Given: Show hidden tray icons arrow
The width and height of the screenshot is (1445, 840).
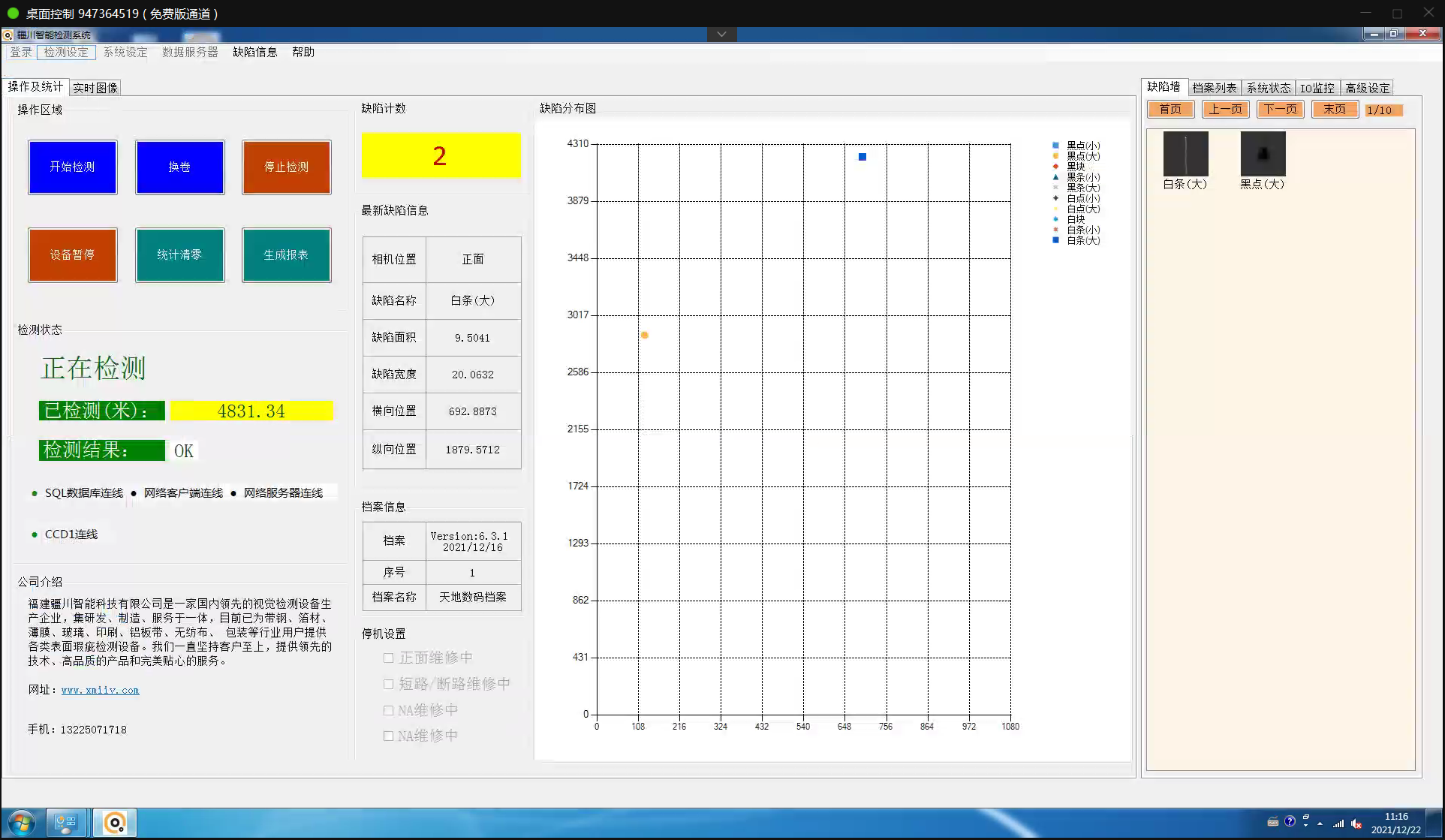Looking at the screenshot, I should pyautogui.click(x=1320, y=823).
